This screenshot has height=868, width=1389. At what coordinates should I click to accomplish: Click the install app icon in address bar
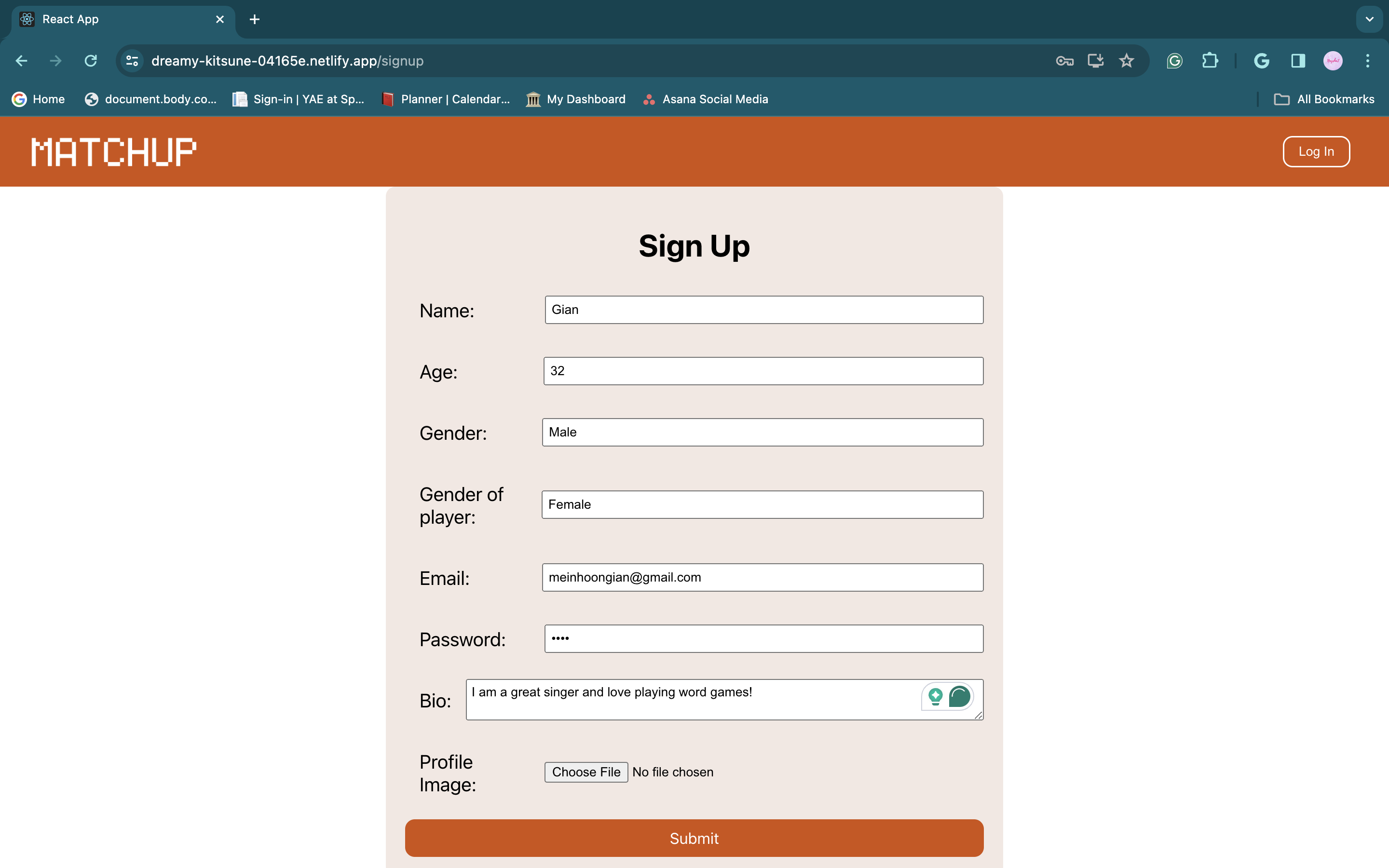[1095, 61]
